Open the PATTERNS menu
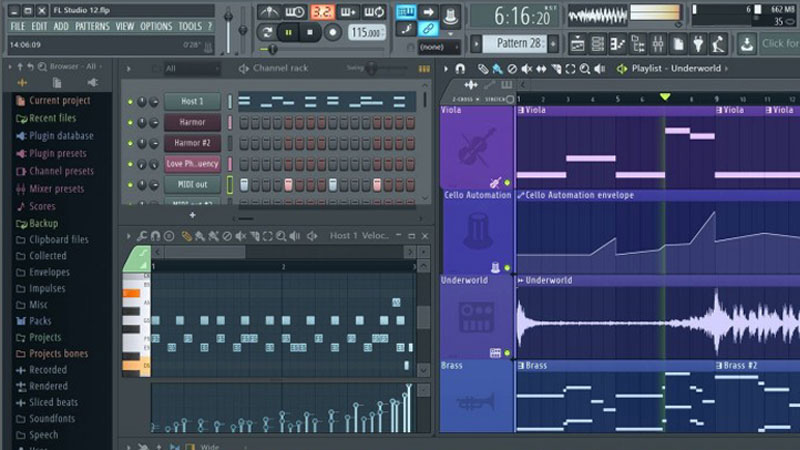Viewport: 800px width, 450px height. point(92,26)
